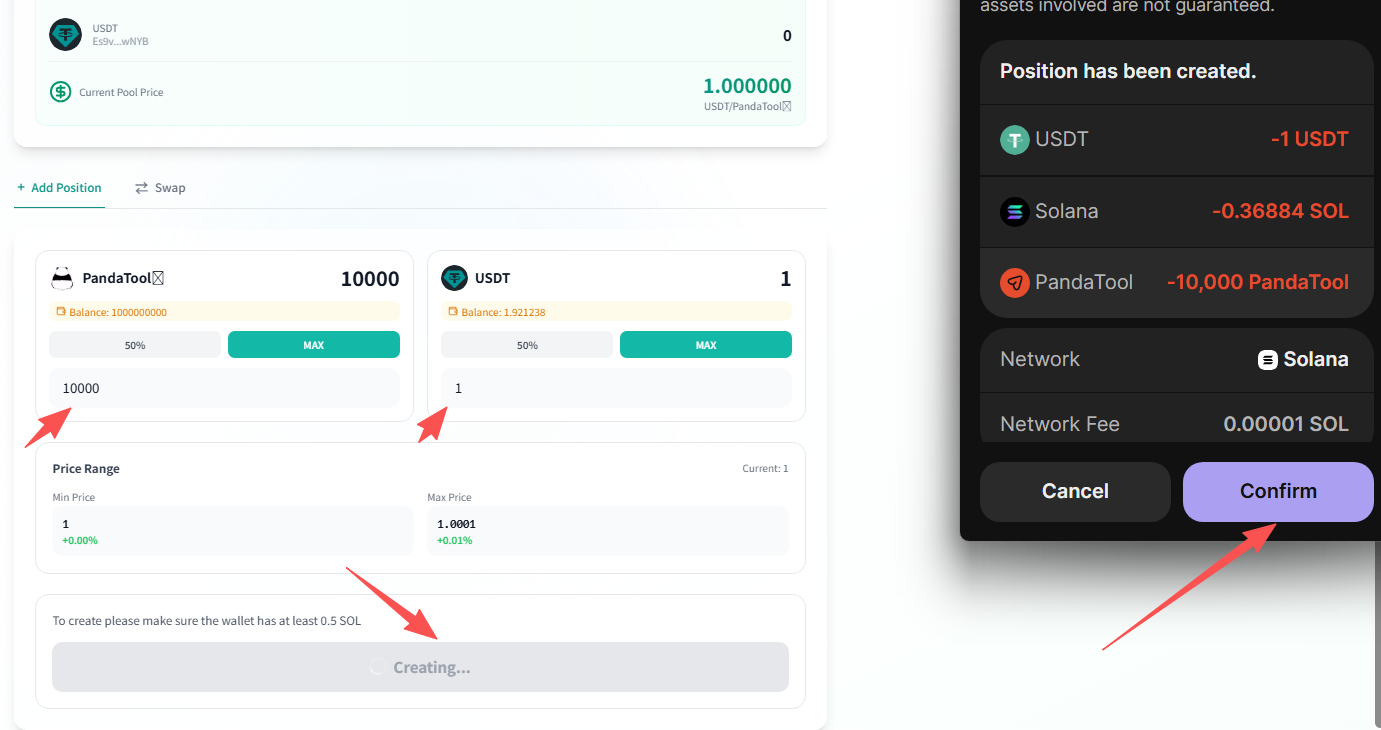Click the USDT icon in the wallet popup
Screen dimensions: 1381x730
[1015, 139]
